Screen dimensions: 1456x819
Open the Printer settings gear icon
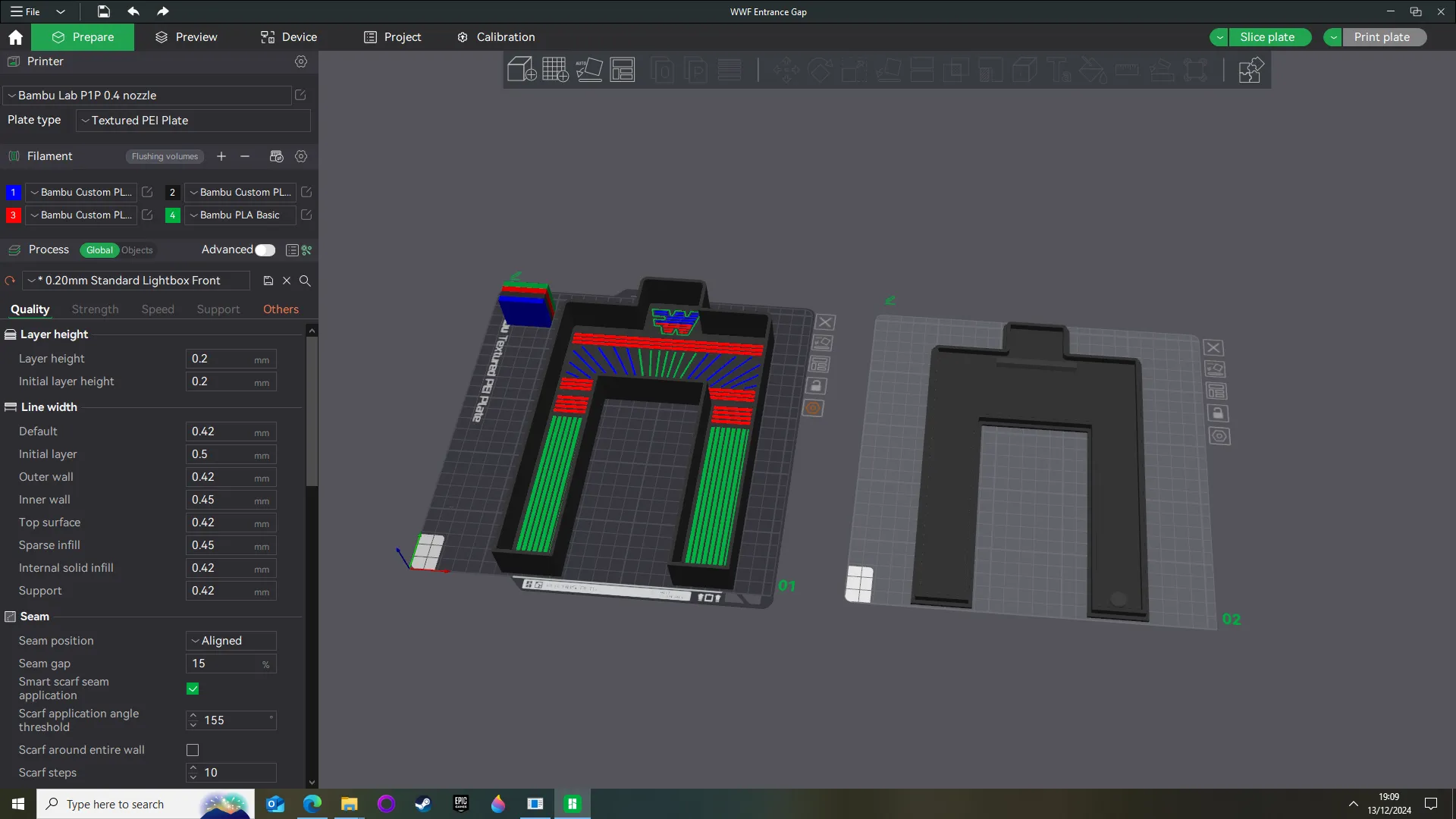301,61
